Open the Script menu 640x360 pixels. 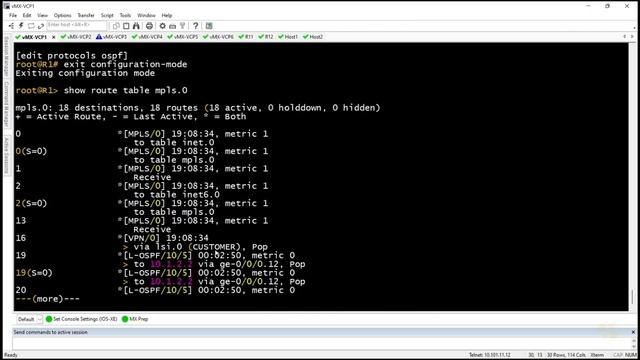[107, 15]
